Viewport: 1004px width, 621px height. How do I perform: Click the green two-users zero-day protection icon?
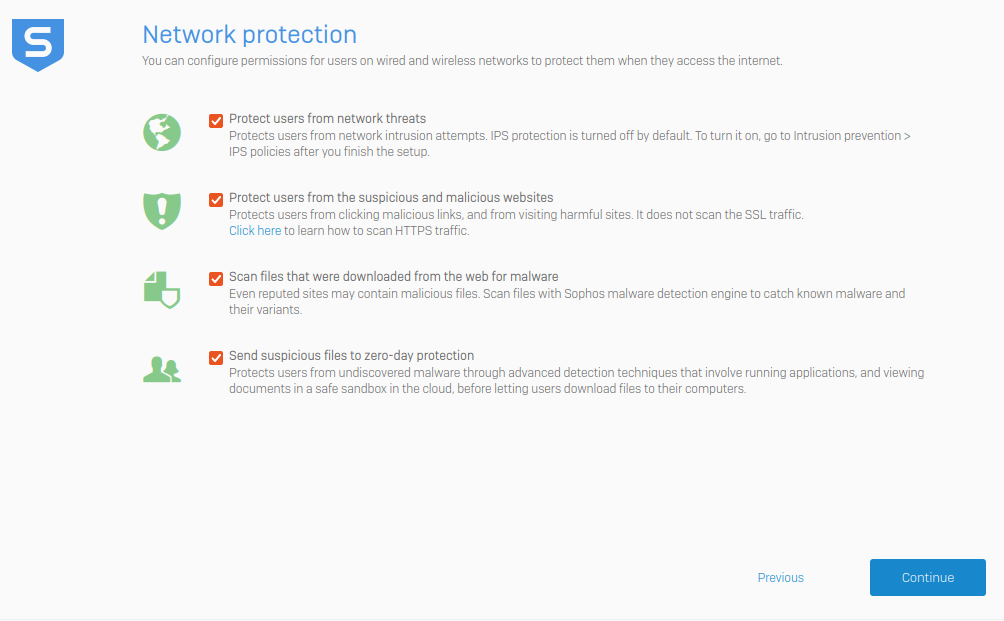[x=162, y=369]
